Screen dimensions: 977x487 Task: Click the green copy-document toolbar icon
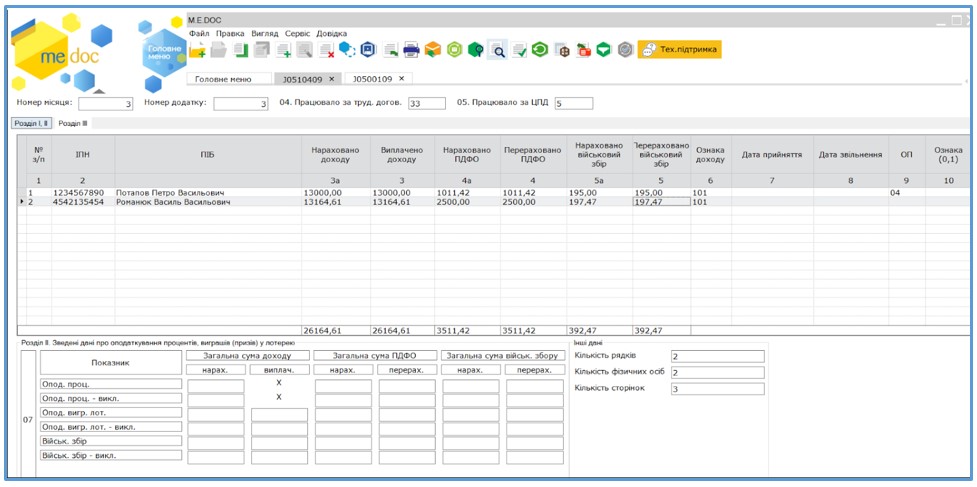click(241, 50)
